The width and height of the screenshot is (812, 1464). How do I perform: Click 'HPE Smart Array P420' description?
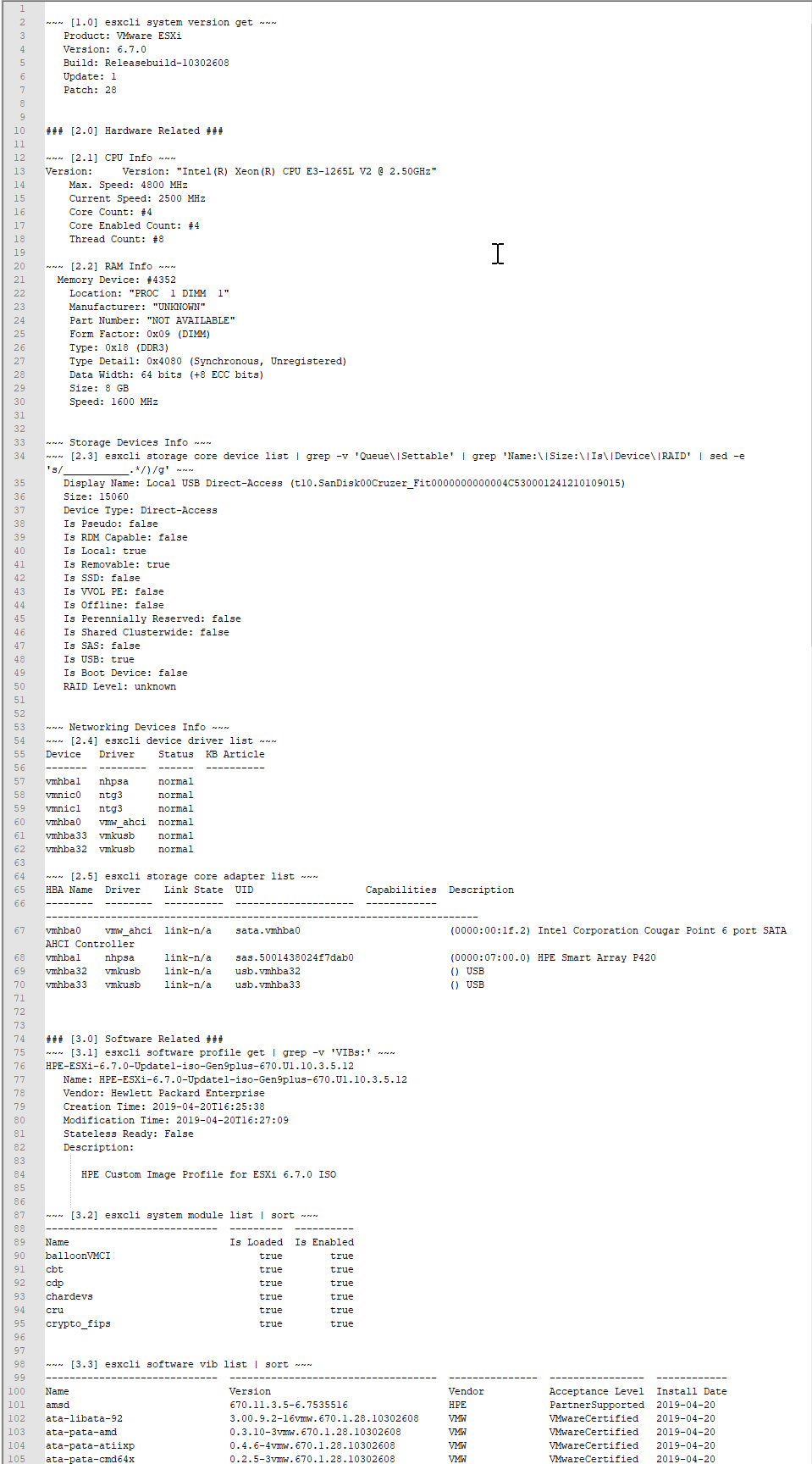point(597,957)
